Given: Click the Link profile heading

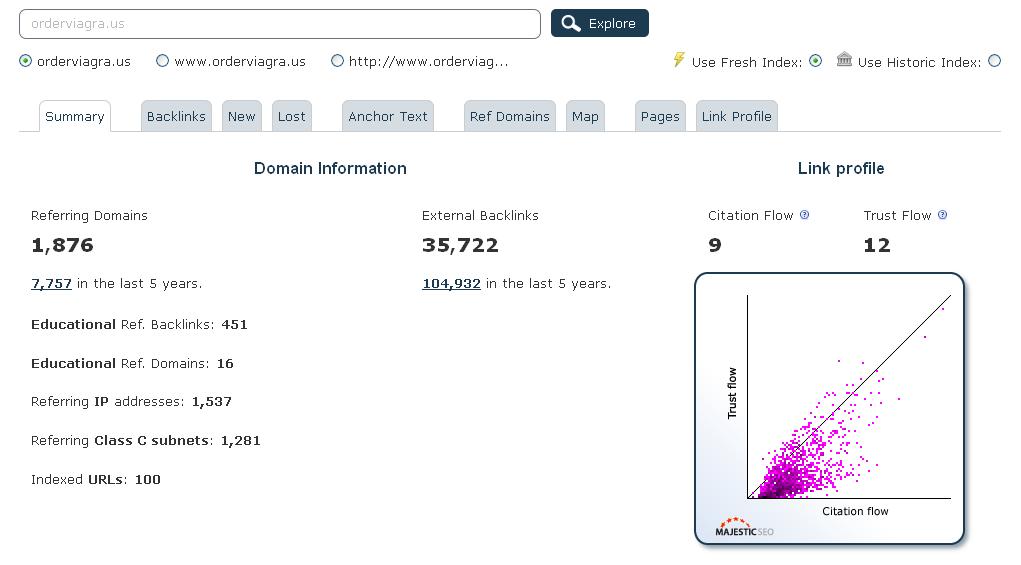Looking at the screenshot, I should point(841,169).
